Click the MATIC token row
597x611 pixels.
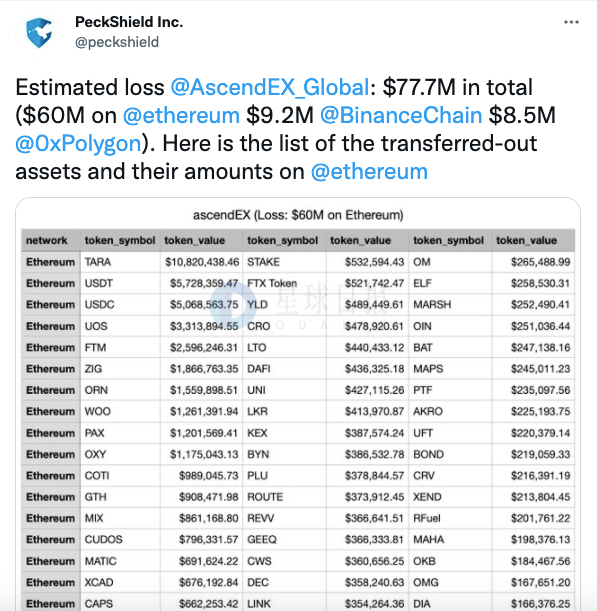[298, 561]
